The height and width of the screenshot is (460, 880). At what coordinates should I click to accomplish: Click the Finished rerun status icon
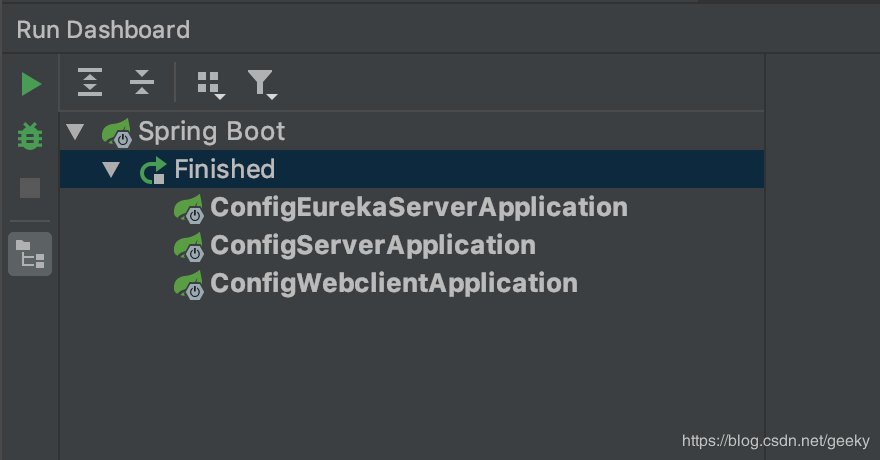[153, 171]
